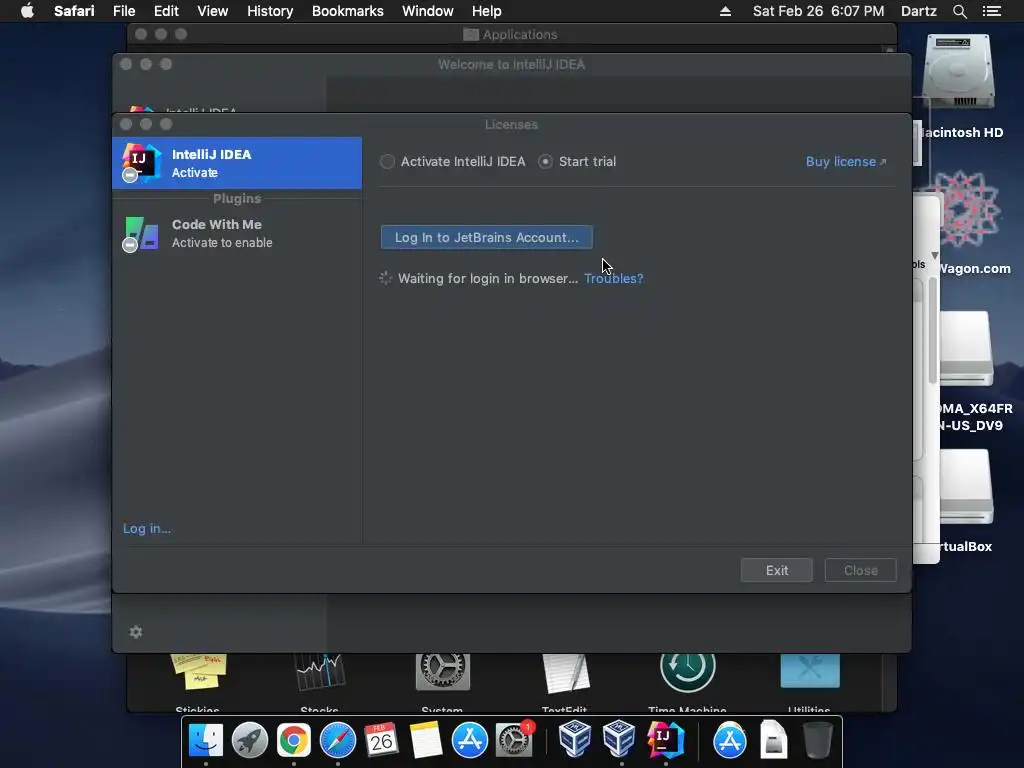The height and width of the screenshot is (768, 1024).
Task: Open settings gear in Welcome window
Action: 136,632
